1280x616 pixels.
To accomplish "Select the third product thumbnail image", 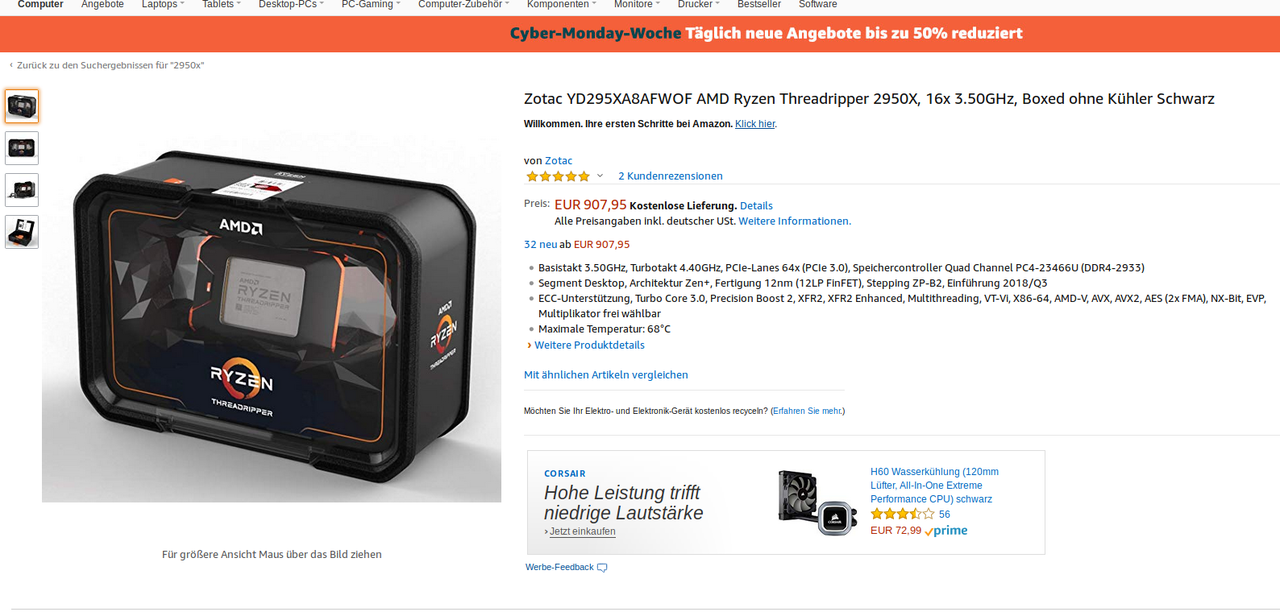I will (x=22, y=190).
